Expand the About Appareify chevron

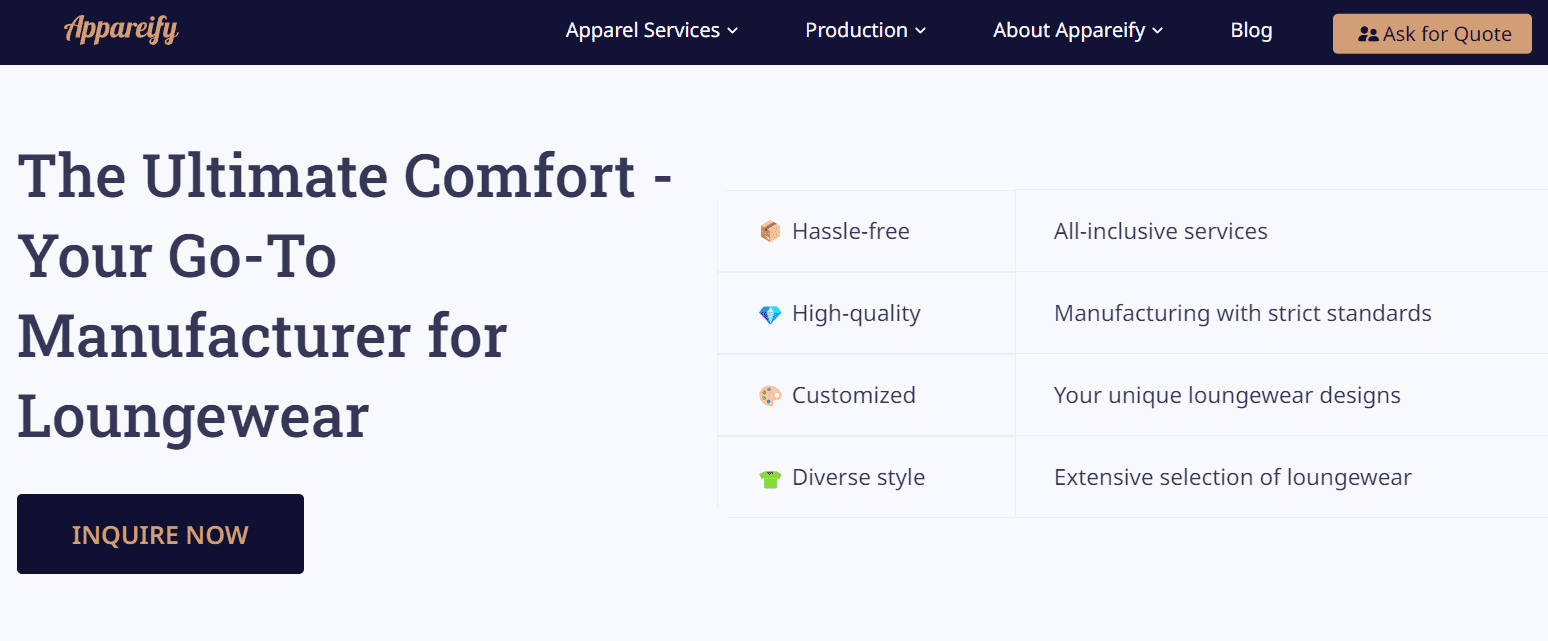click(x=1157, y=31)
